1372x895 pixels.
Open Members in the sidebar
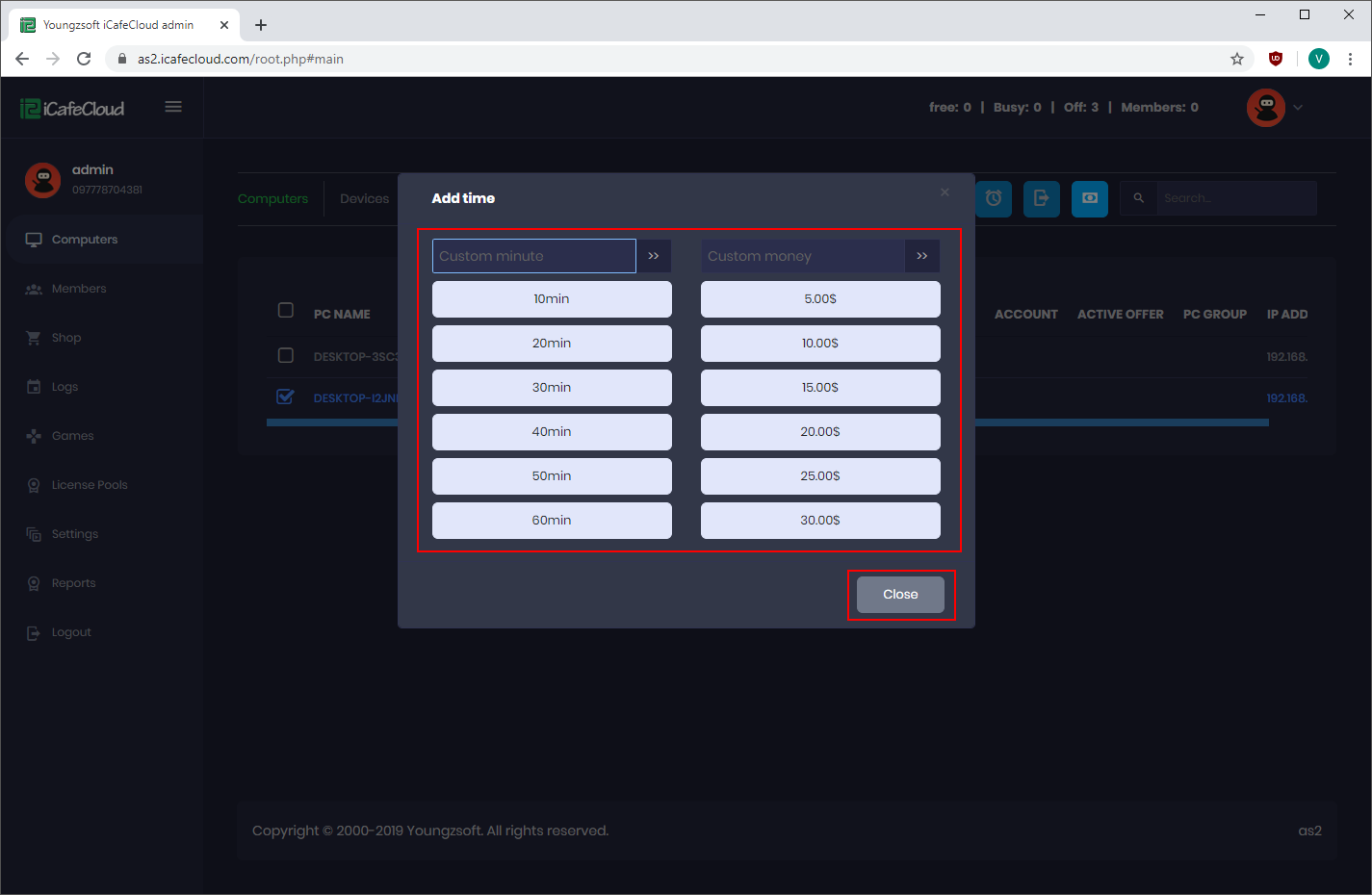coord(79,289)
